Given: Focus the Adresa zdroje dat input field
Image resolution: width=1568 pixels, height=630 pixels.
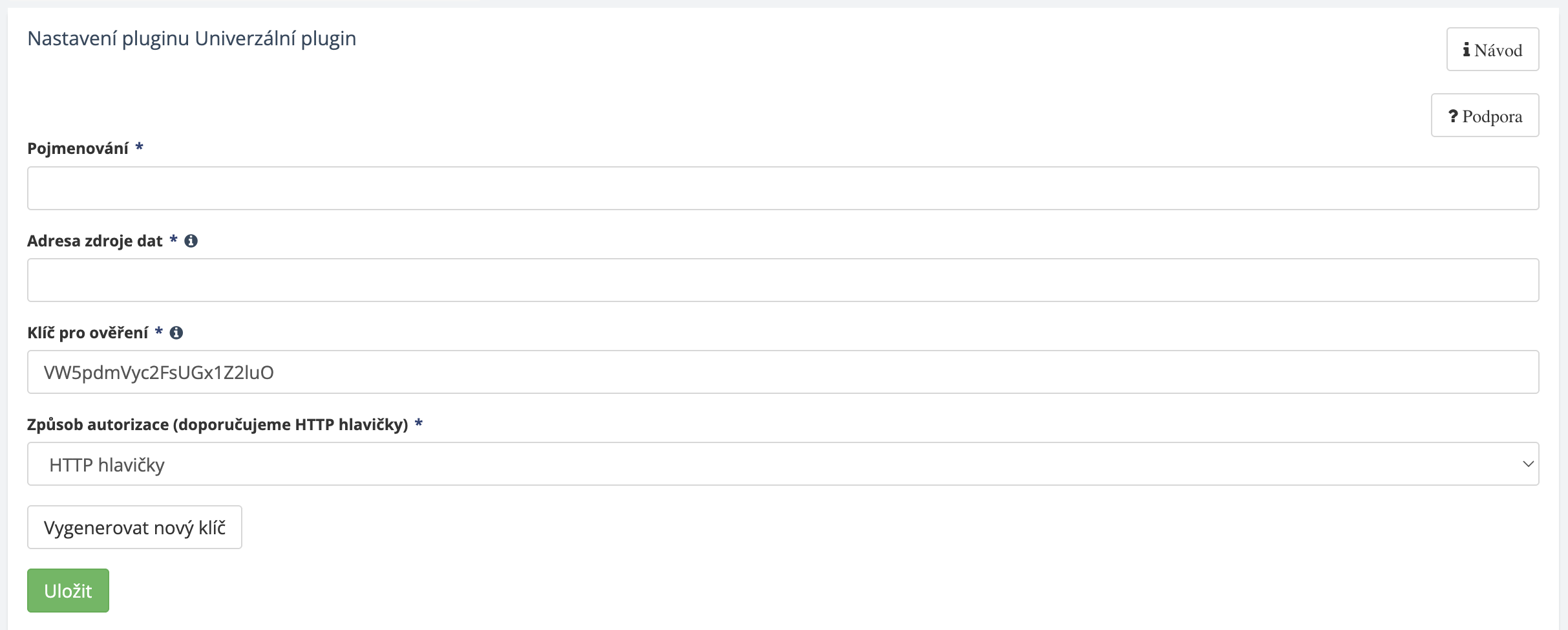Looking at the screenshot, I should point(782,280).
